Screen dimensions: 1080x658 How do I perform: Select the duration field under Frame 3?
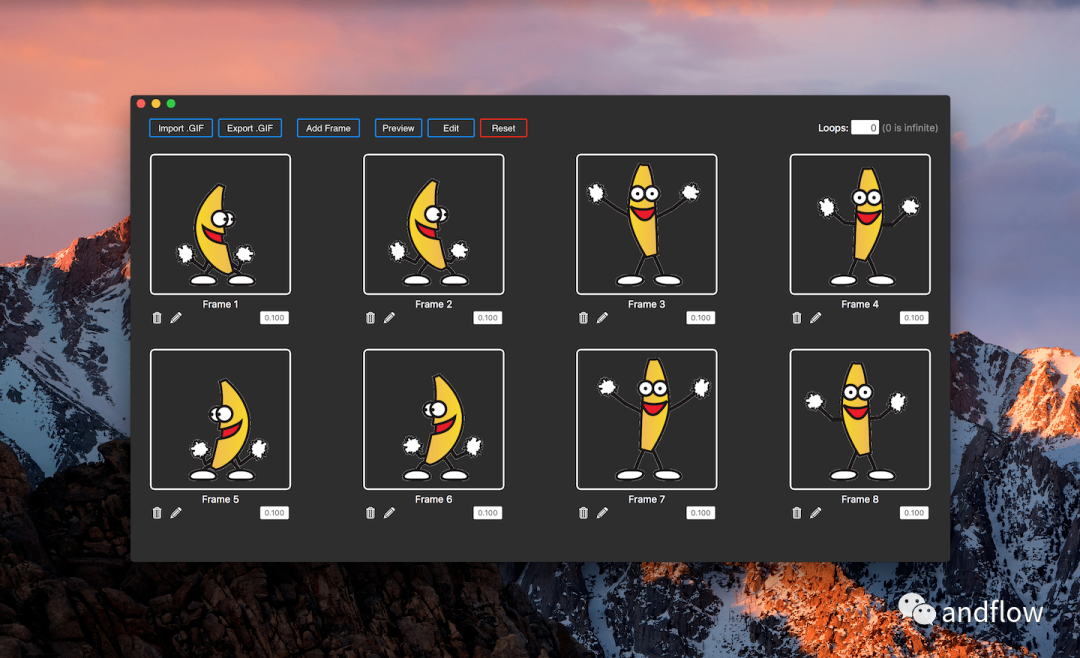[x=700, y=317]
